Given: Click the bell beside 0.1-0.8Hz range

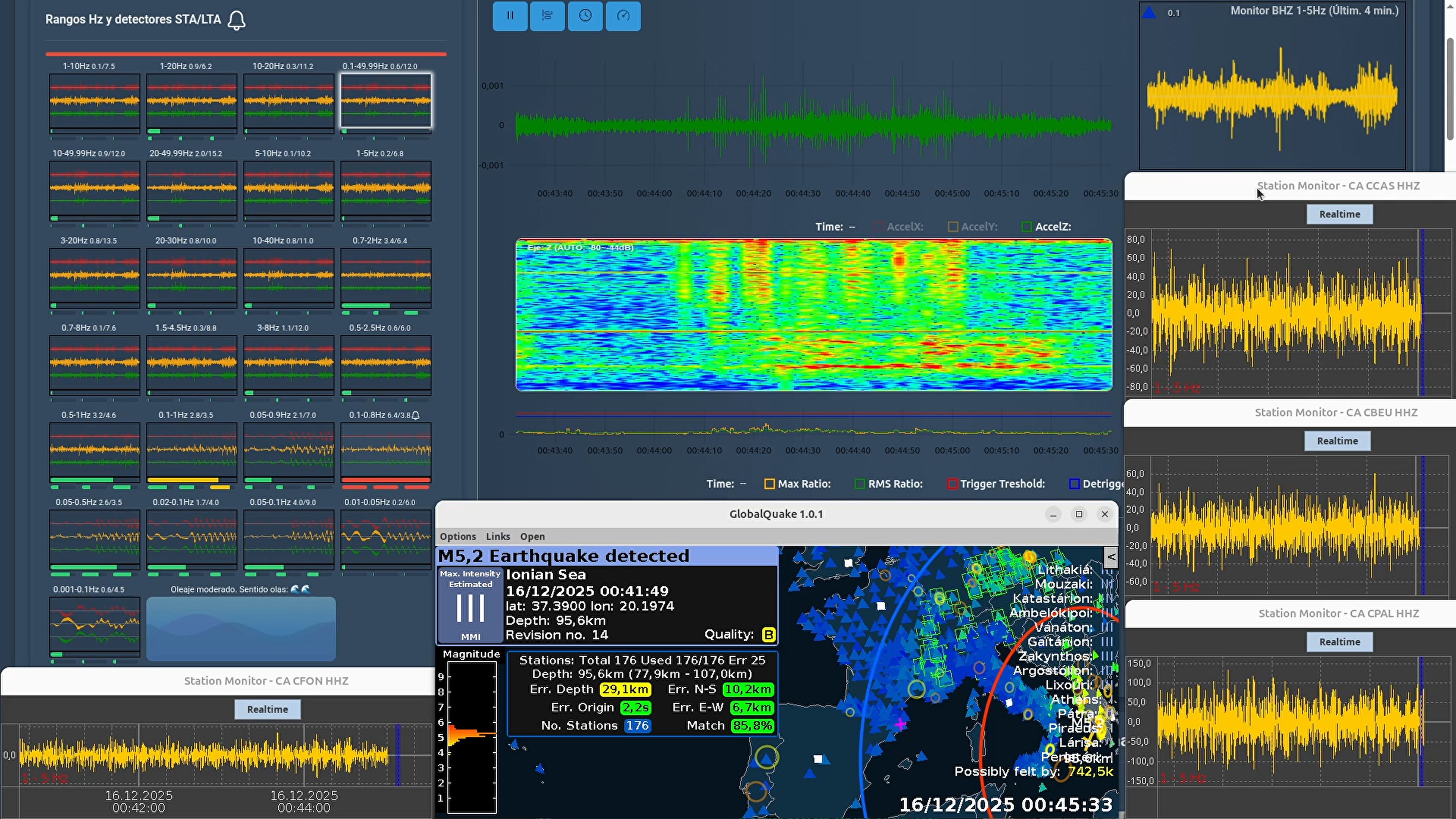Looking at the screenshot, I should 416,416.
